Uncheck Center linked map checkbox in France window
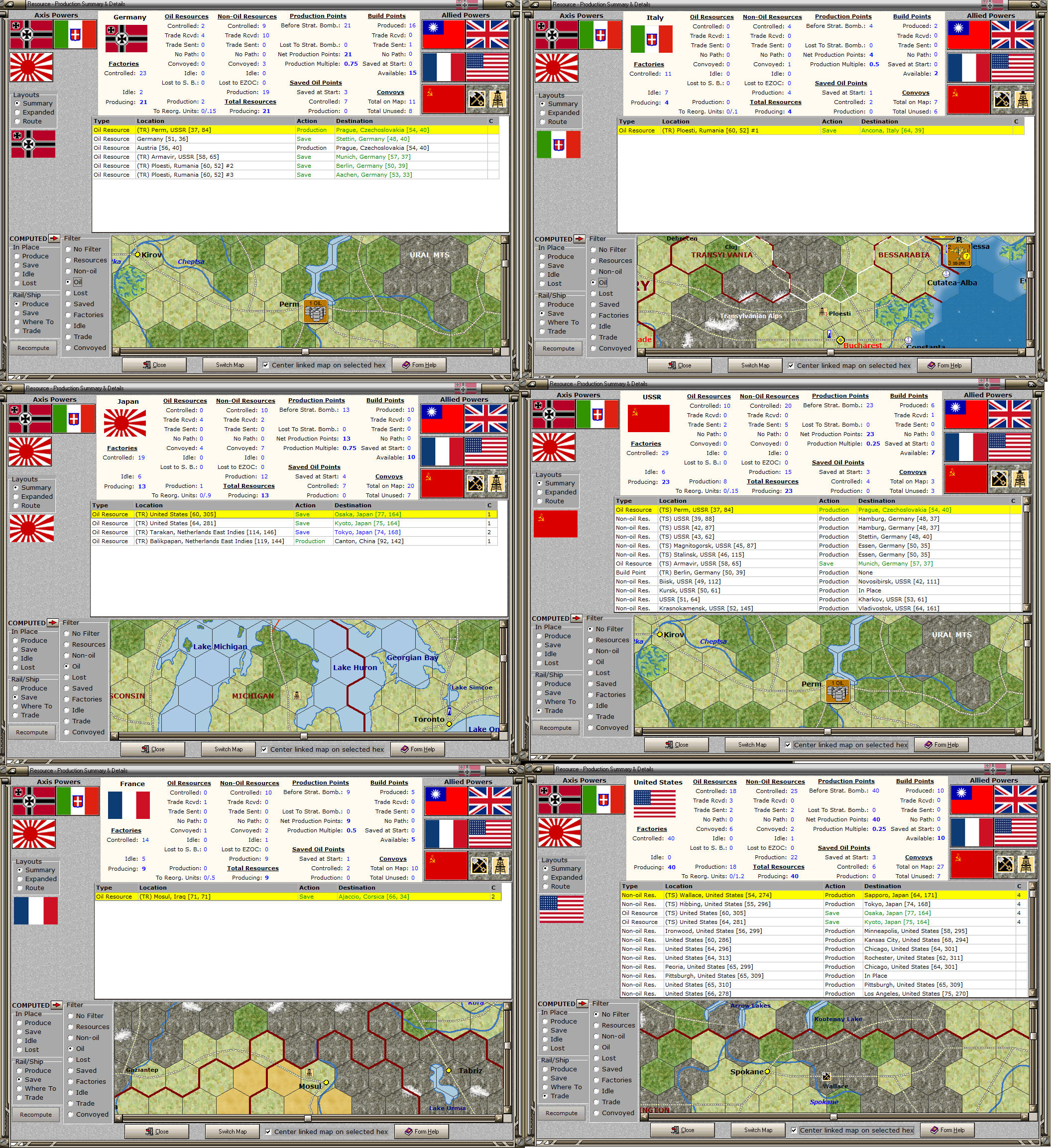The height and width of the screenshot is (1148, 1053). 268,1132
